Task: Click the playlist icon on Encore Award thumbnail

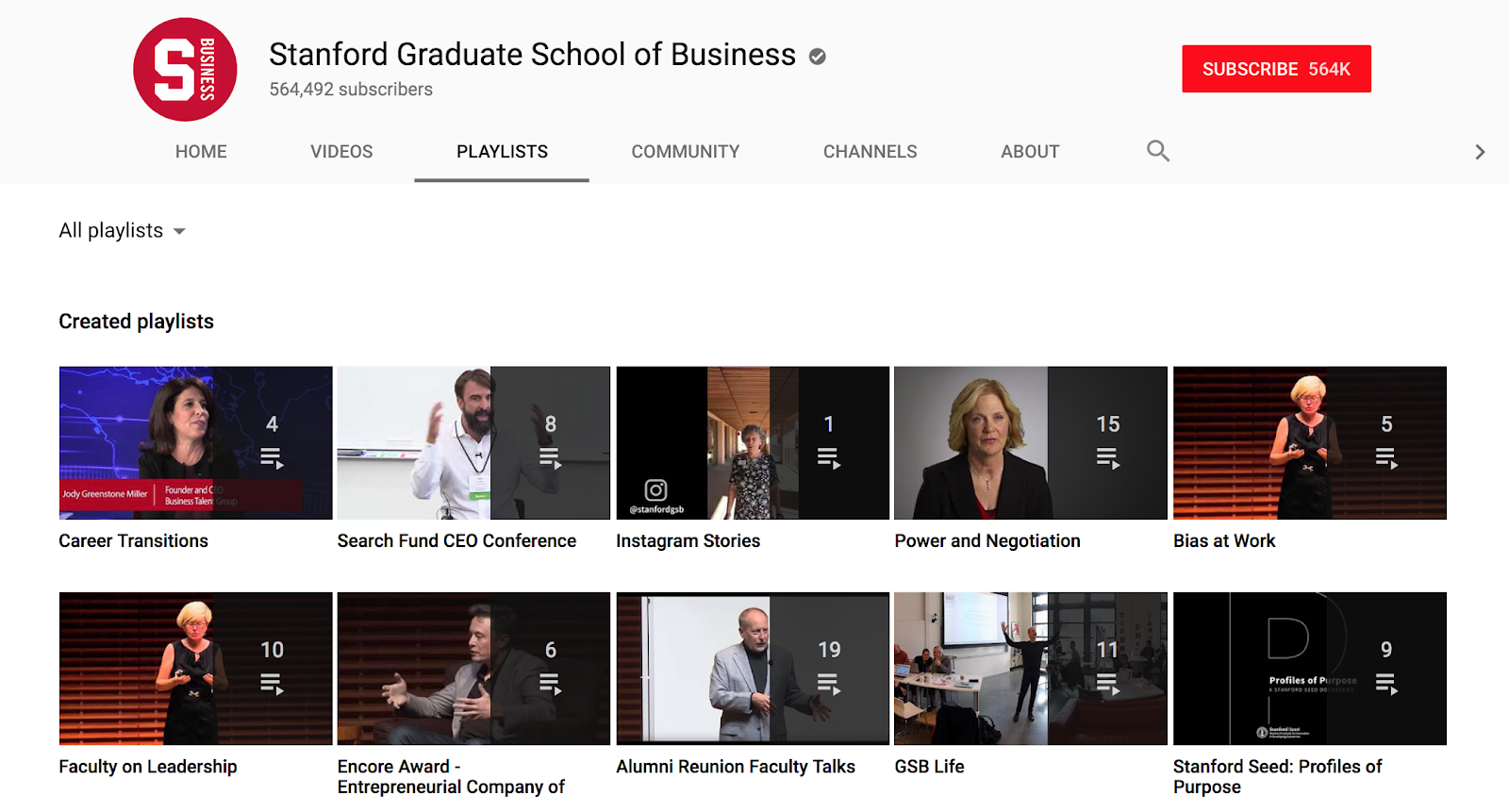Action: click(551, 684)
